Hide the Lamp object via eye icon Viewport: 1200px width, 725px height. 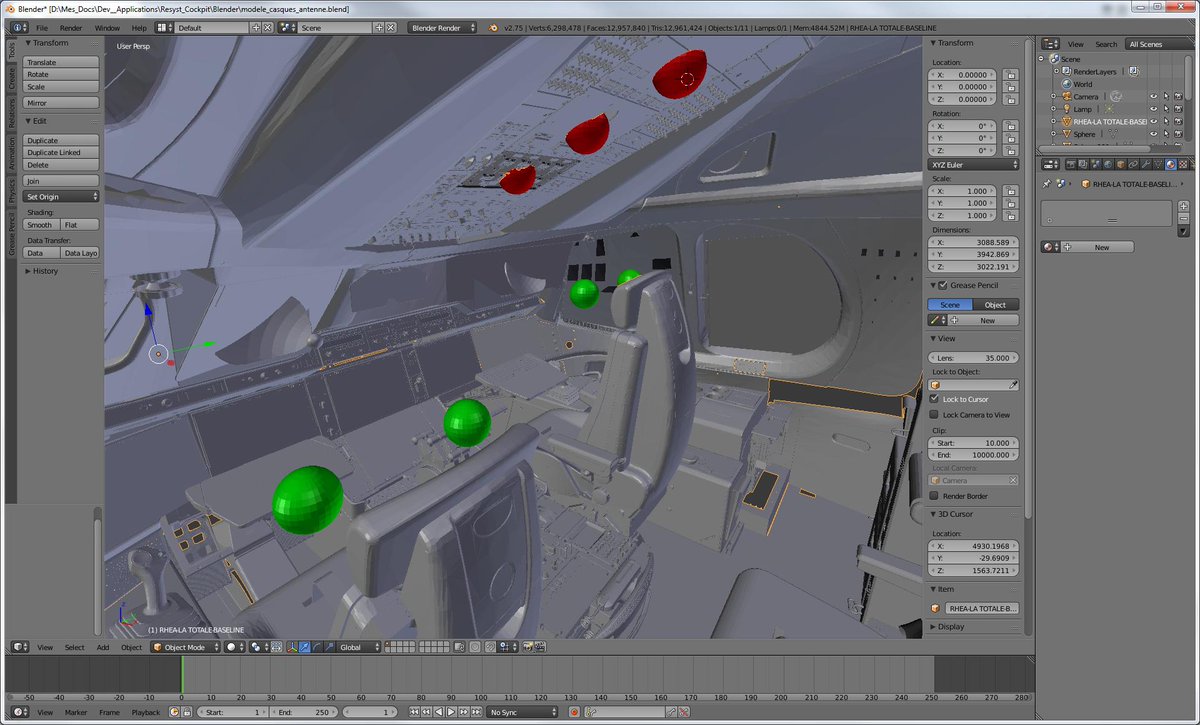point(1153,109)
